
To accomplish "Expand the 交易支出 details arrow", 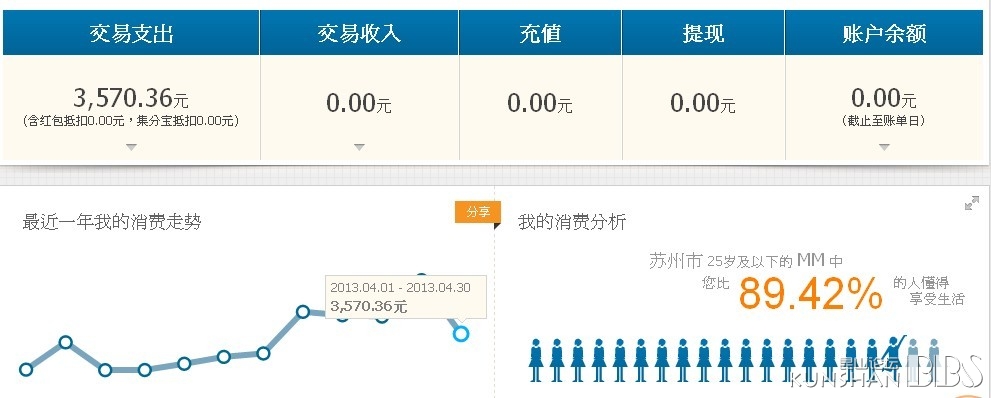I will (131, 147).
